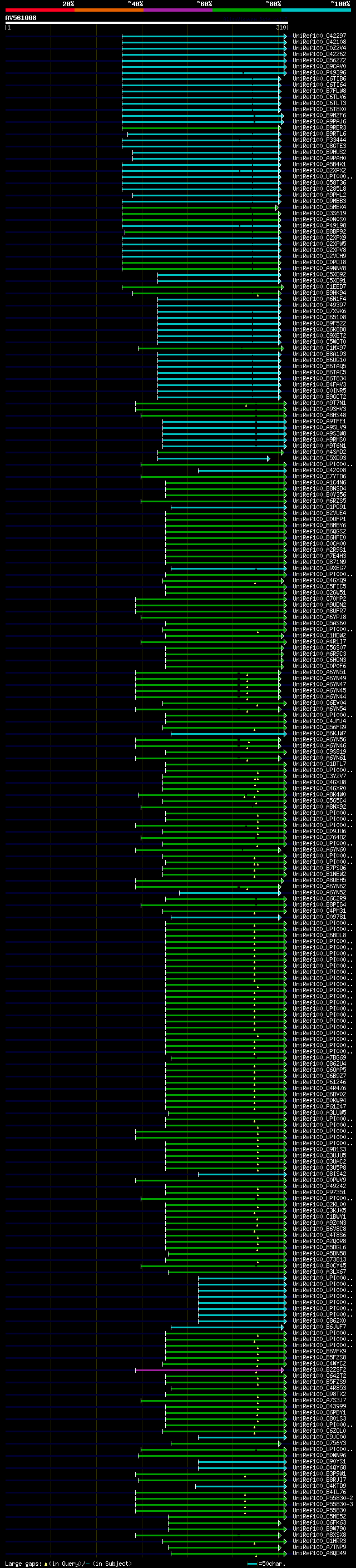
Task: Click the 310 end position marker
Action: 281,27
